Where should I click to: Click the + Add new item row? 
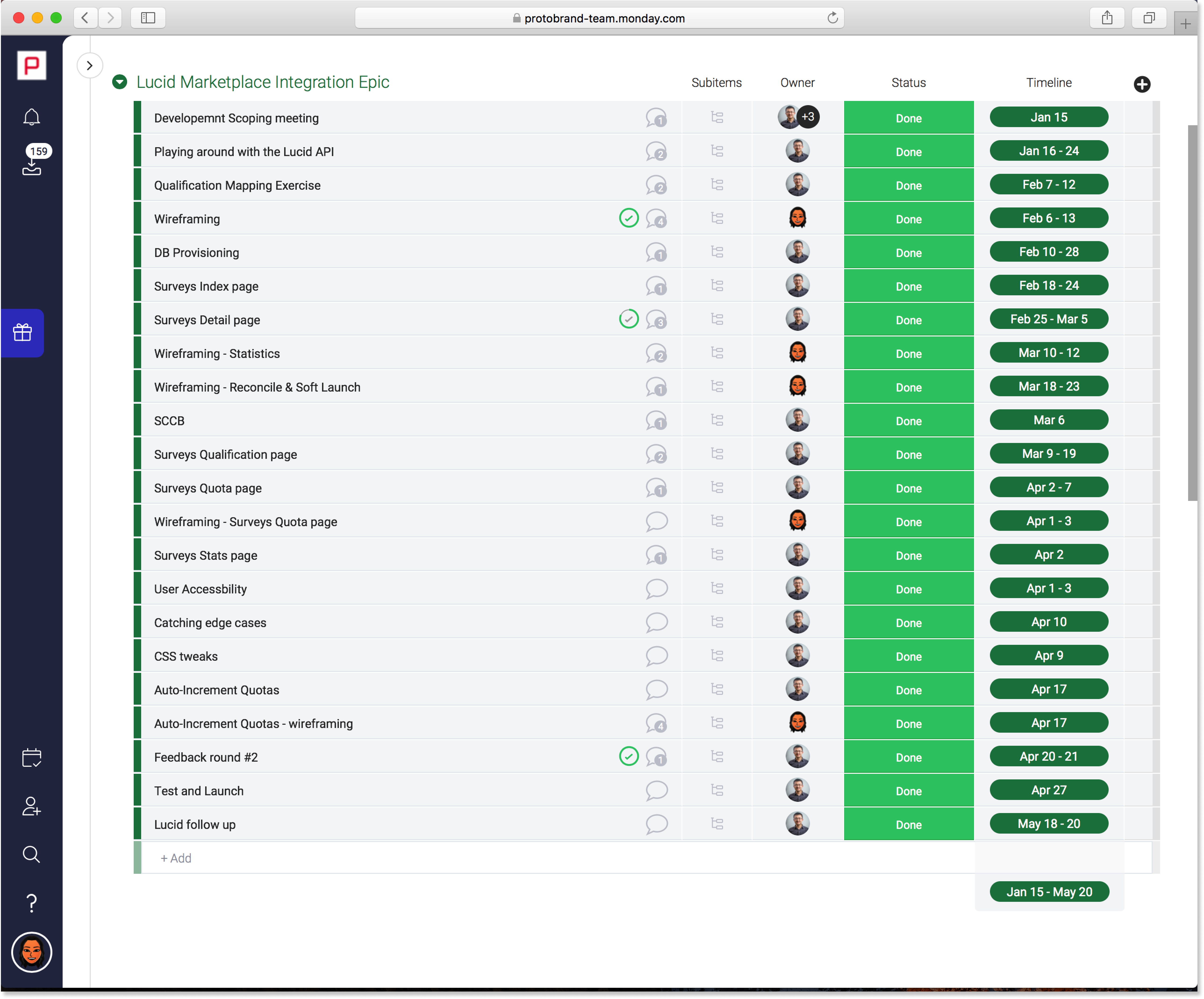(x=176, y=858)
